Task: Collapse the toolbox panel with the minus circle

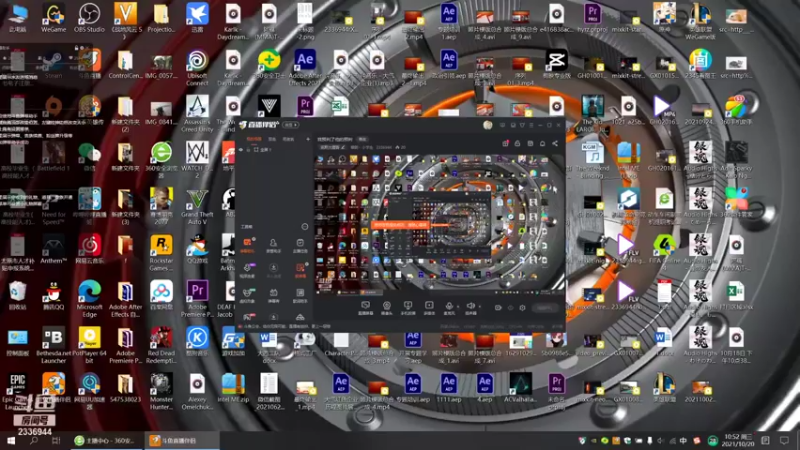Action: coord(305,227)
